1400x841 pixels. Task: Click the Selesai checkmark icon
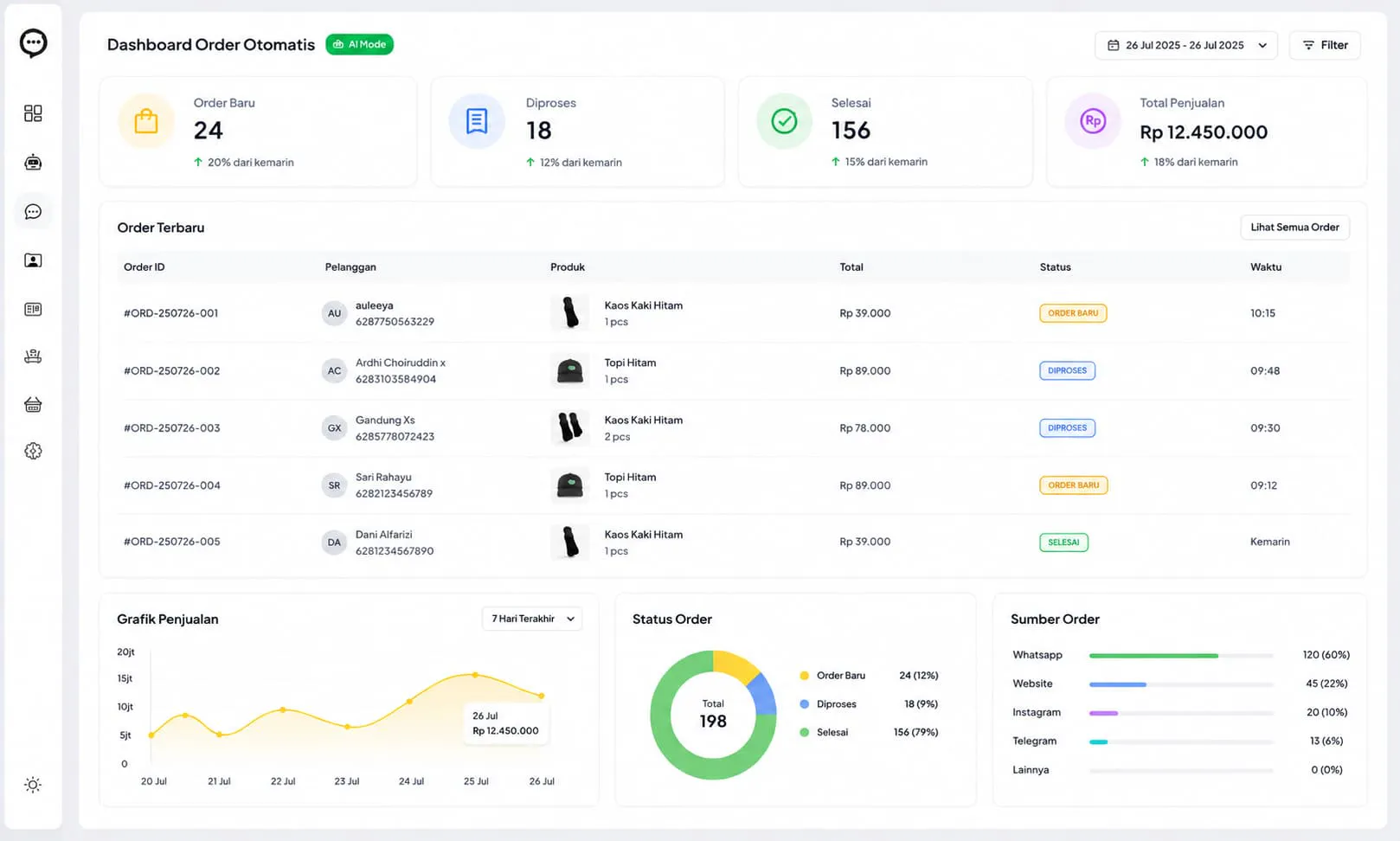(x=784, y=121)
